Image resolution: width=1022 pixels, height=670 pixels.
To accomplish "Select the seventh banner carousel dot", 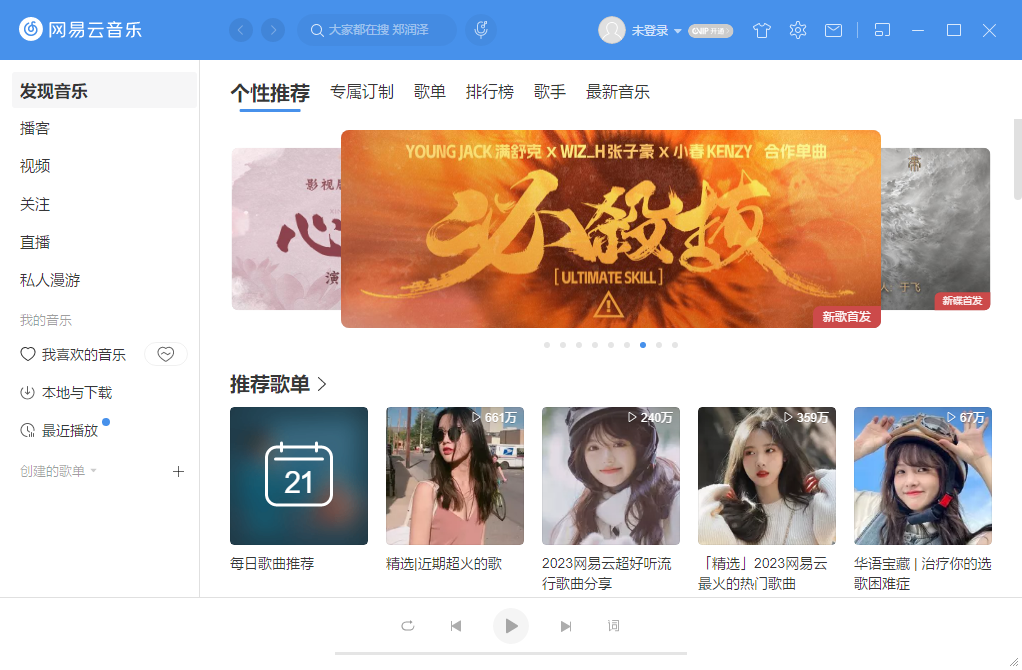I will (643, 345).
